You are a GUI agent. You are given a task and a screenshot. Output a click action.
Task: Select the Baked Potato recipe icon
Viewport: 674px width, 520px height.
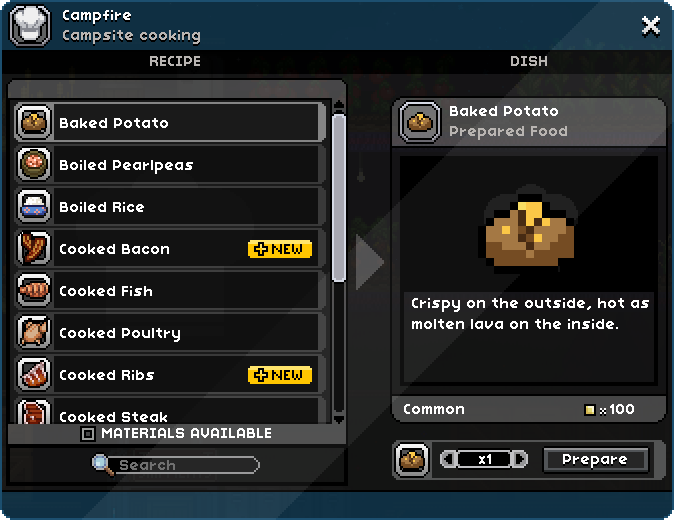coord(34,122)
